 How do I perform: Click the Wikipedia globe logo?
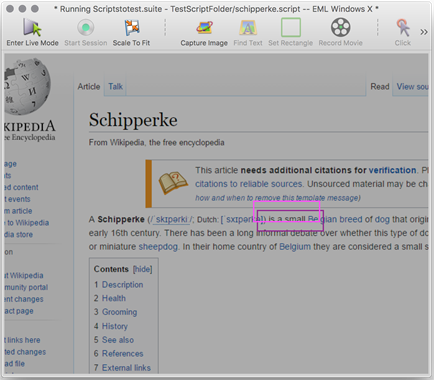(x=27, y=87)
